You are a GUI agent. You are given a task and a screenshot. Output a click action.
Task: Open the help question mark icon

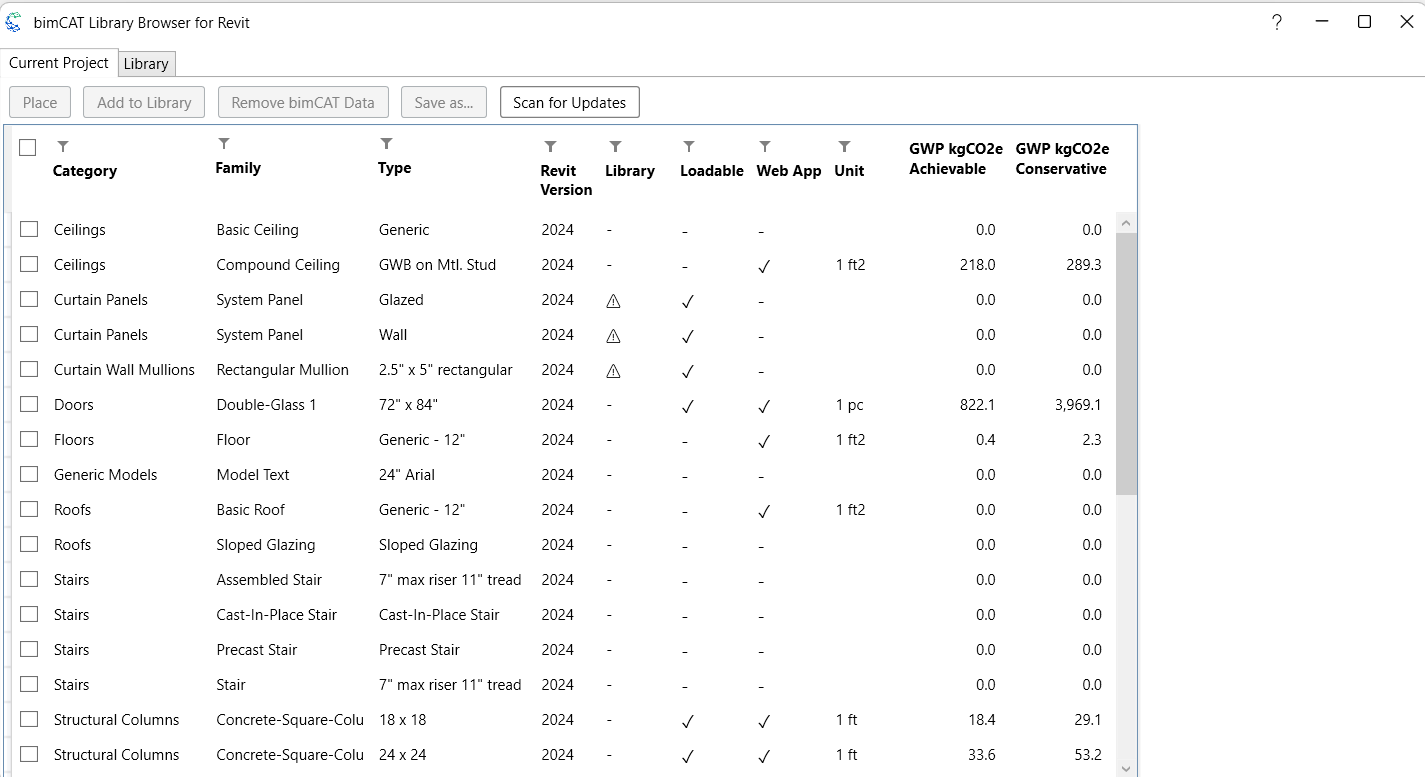point(1277,23)
